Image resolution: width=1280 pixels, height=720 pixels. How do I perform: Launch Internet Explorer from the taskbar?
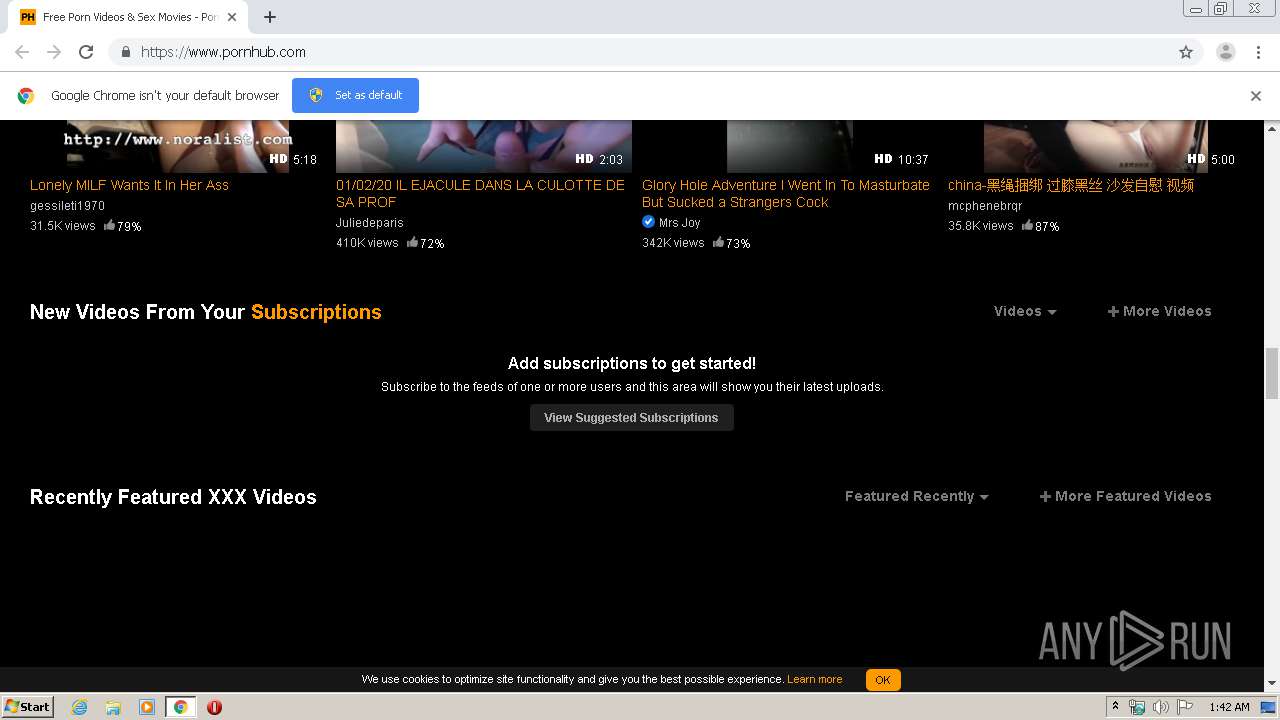coord(80,707)
